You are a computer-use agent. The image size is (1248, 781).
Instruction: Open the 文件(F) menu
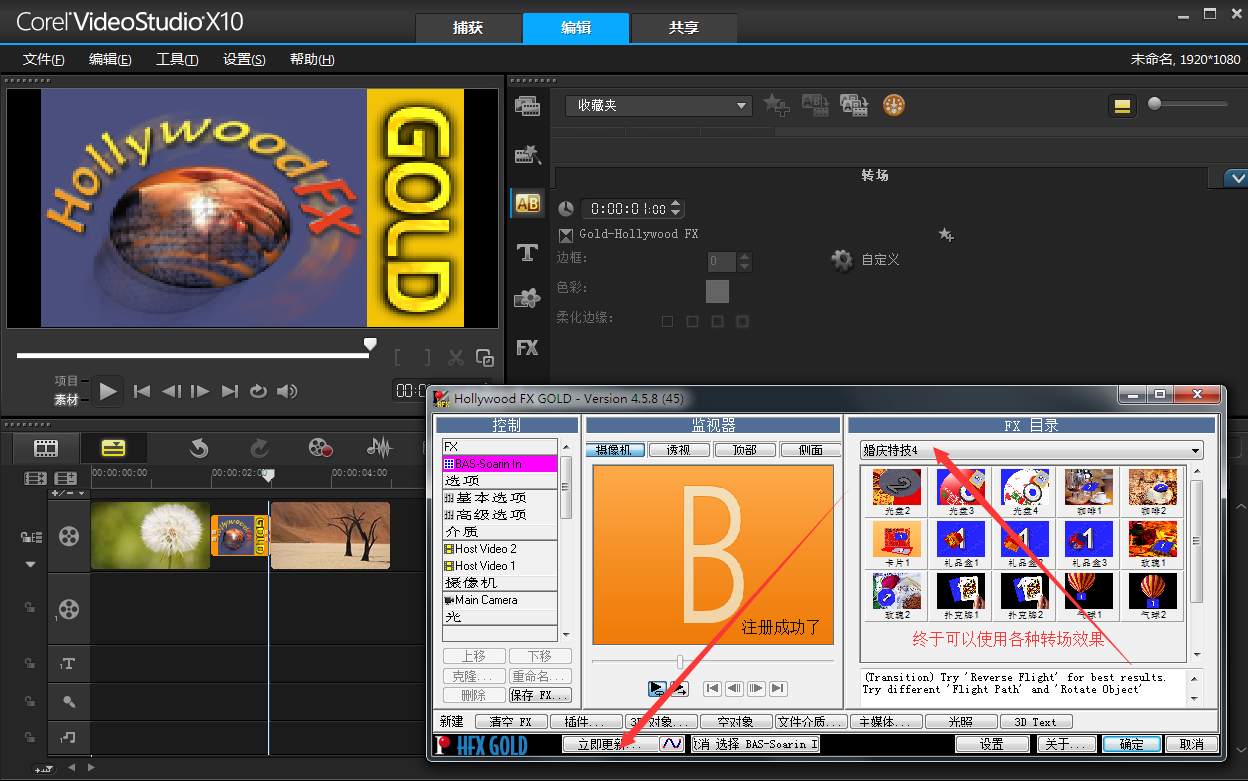click(x=44, y=59)
